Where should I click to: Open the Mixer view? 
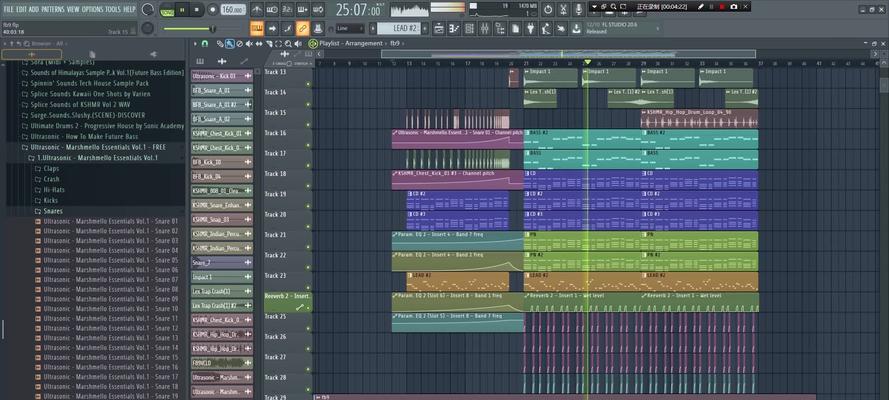(485, 28)
